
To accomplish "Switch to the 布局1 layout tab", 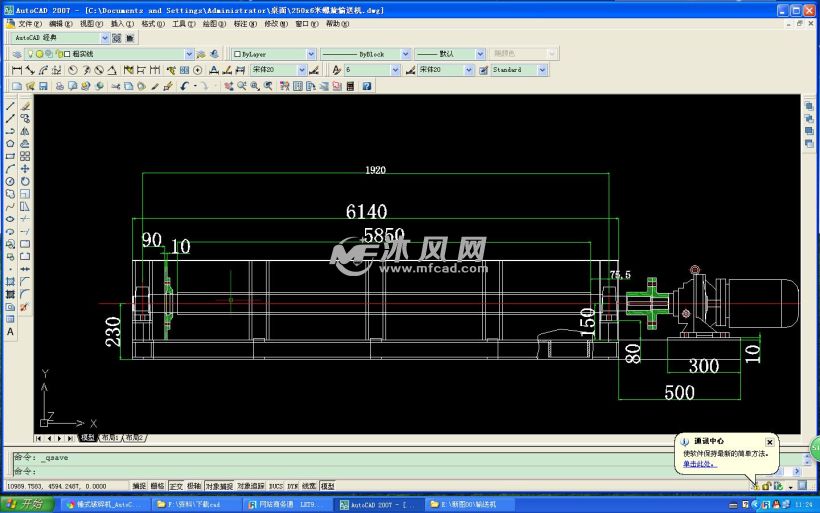I will [x=110, y=438].
